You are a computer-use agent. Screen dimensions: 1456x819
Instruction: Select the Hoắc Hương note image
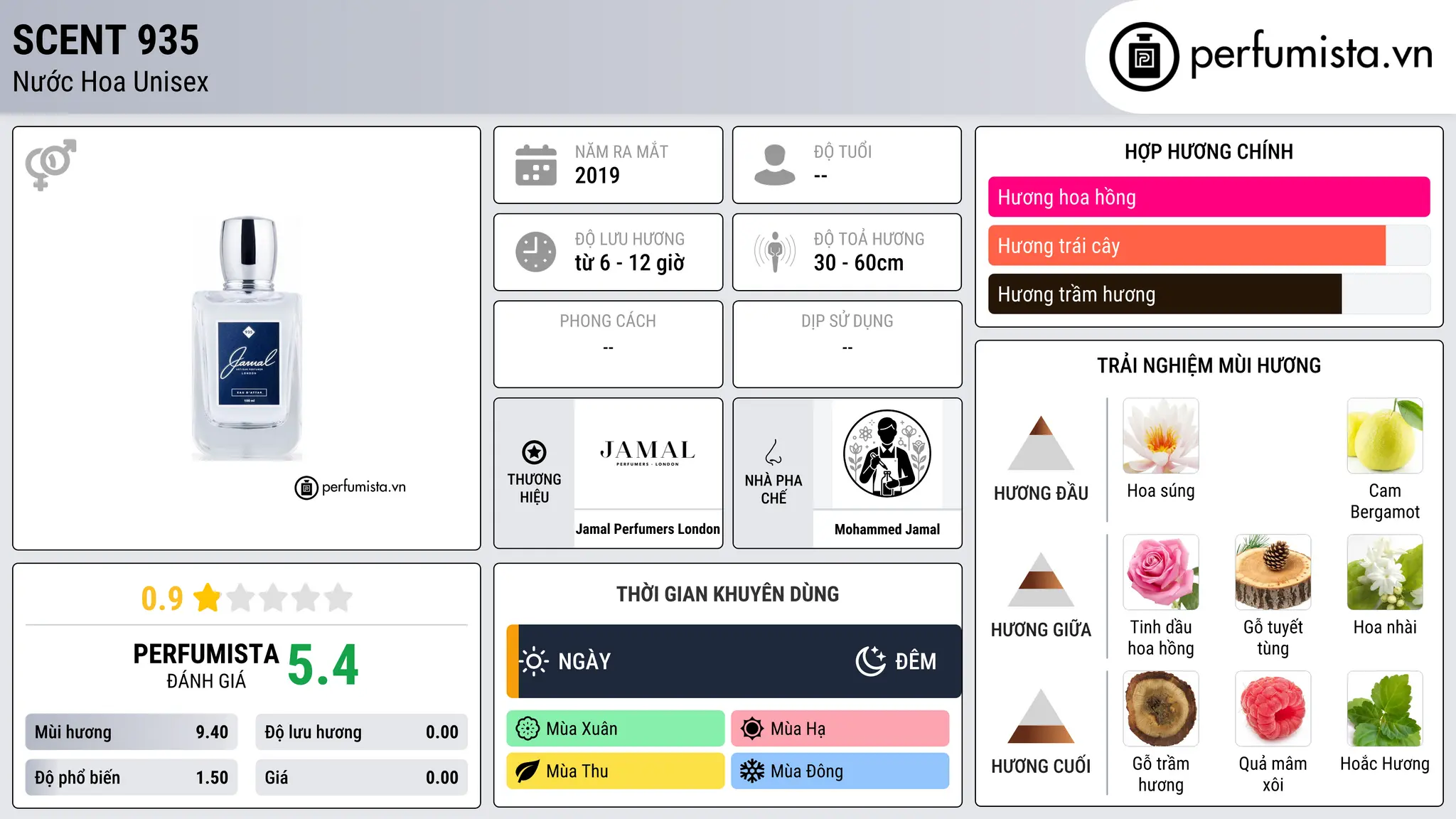[x=1385, y=709]
